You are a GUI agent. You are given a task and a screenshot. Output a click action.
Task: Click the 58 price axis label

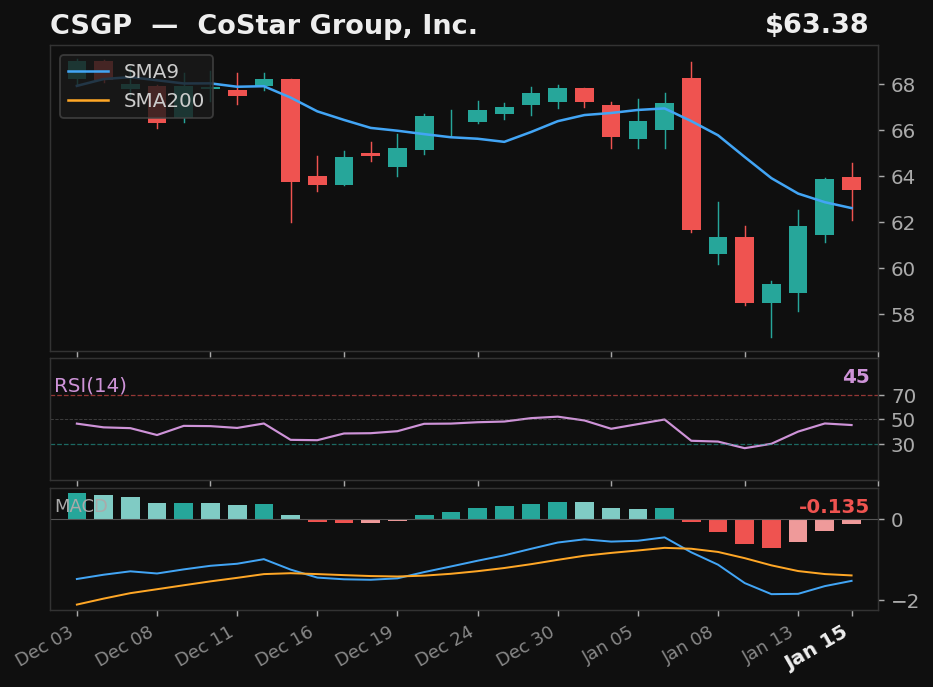[x=903, y=315]
